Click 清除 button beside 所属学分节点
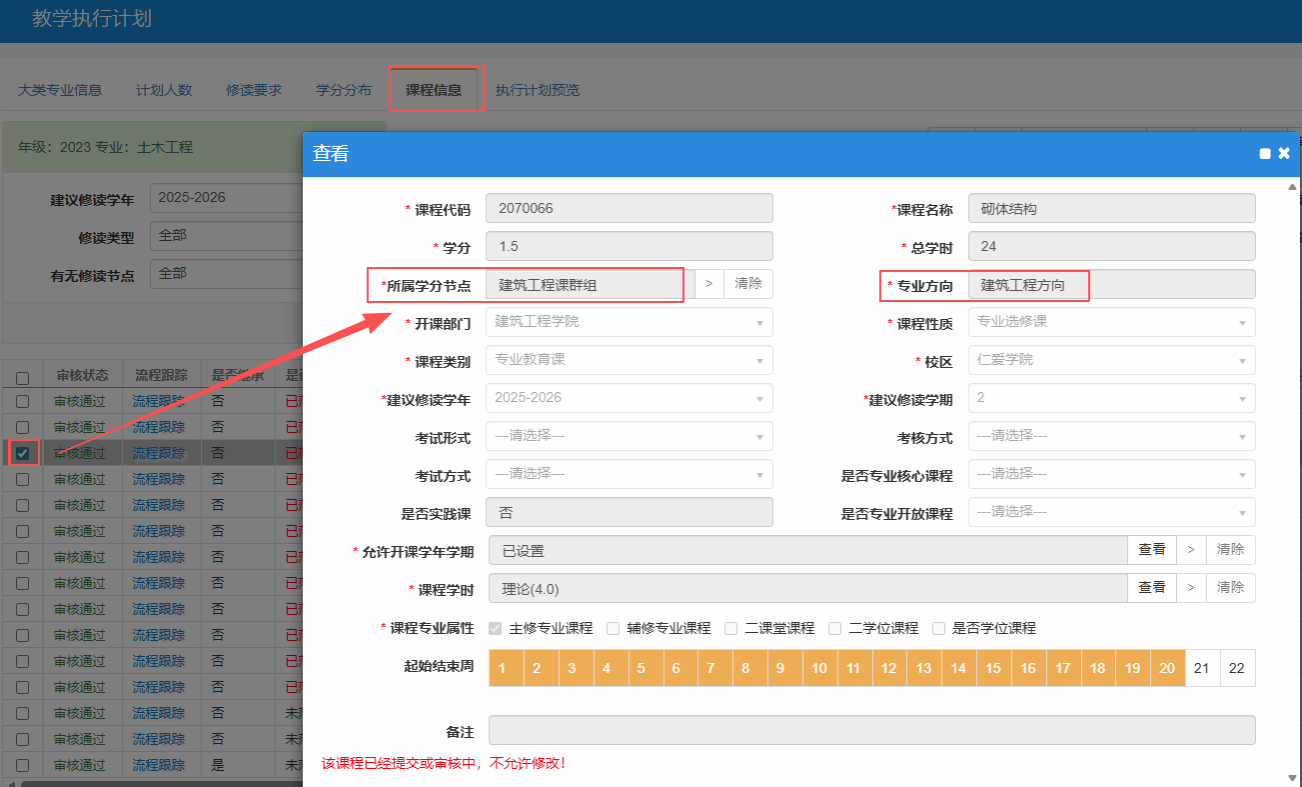 tap(748, 284)
